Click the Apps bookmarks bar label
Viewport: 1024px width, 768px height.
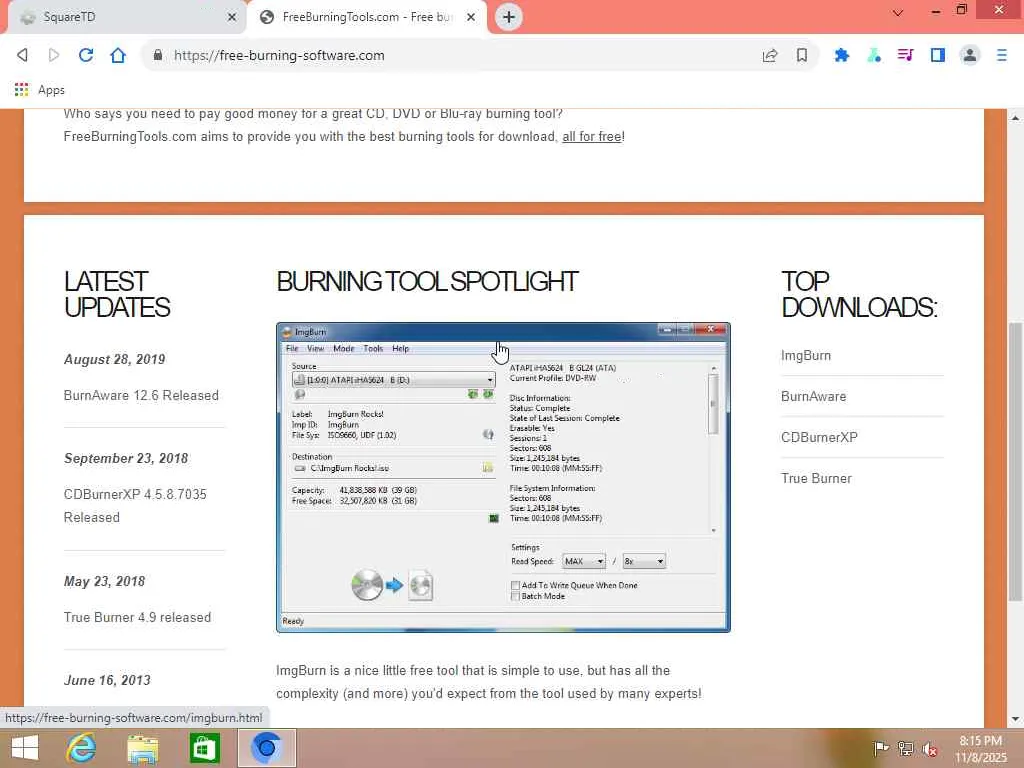[51, 90]
